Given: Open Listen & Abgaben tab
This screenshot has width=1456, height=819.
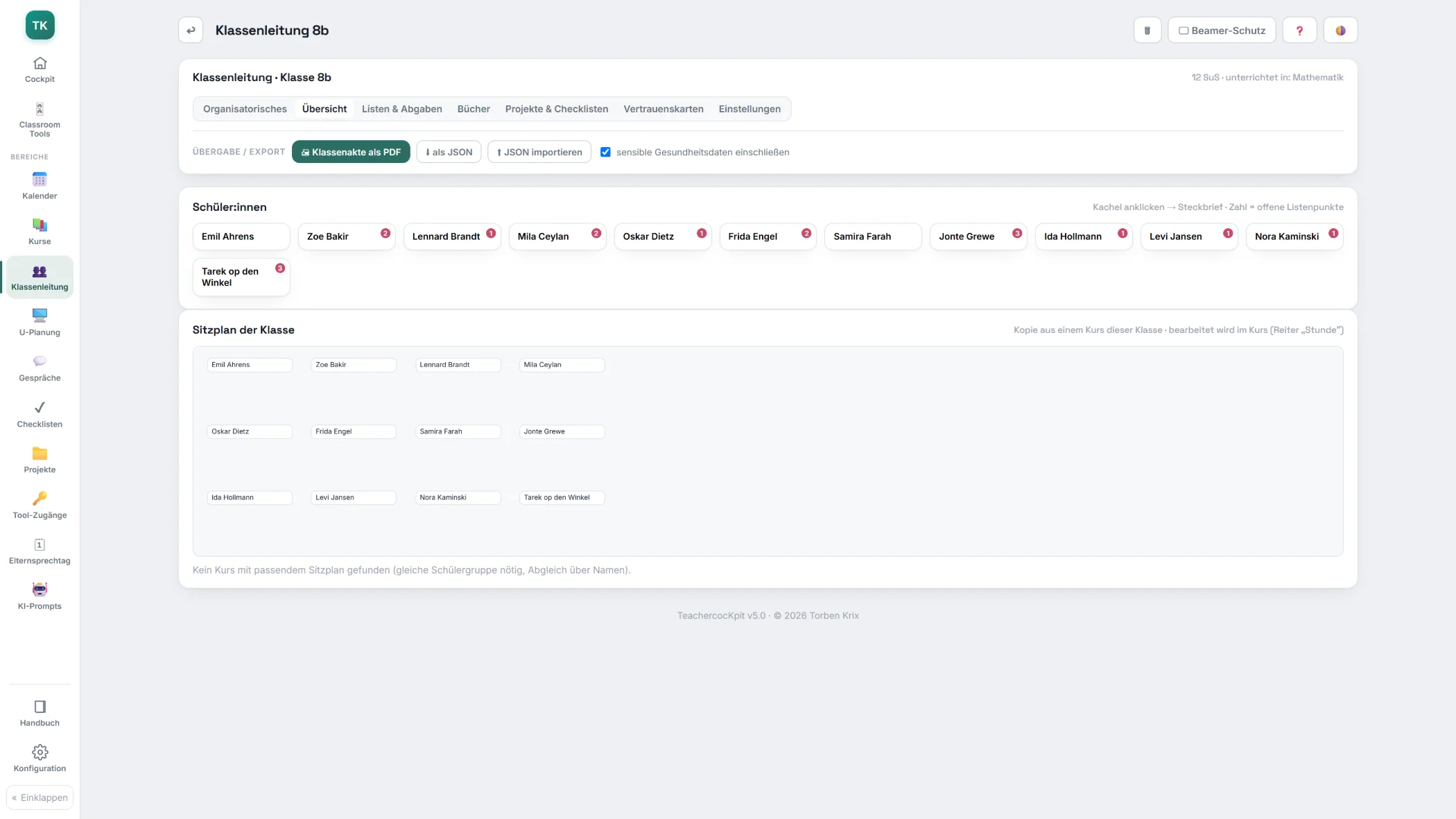Looking at the screenshot, I should click(402, 109).
